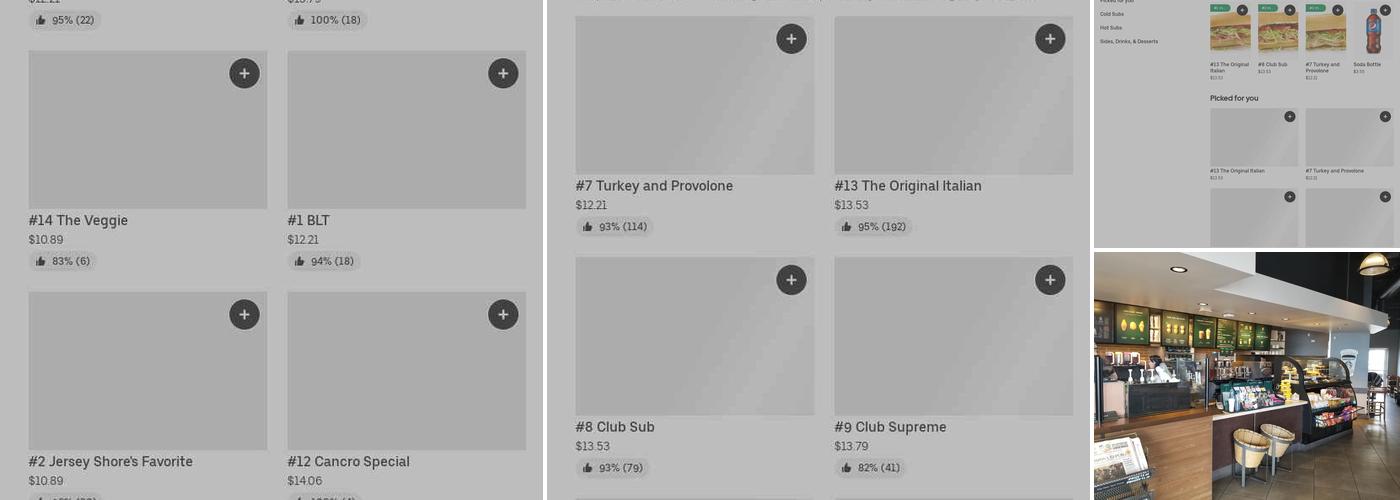Add #2 Jersey Shore's Favorite to order
This screenshot has width=1400, height=500.
(244, 314)
